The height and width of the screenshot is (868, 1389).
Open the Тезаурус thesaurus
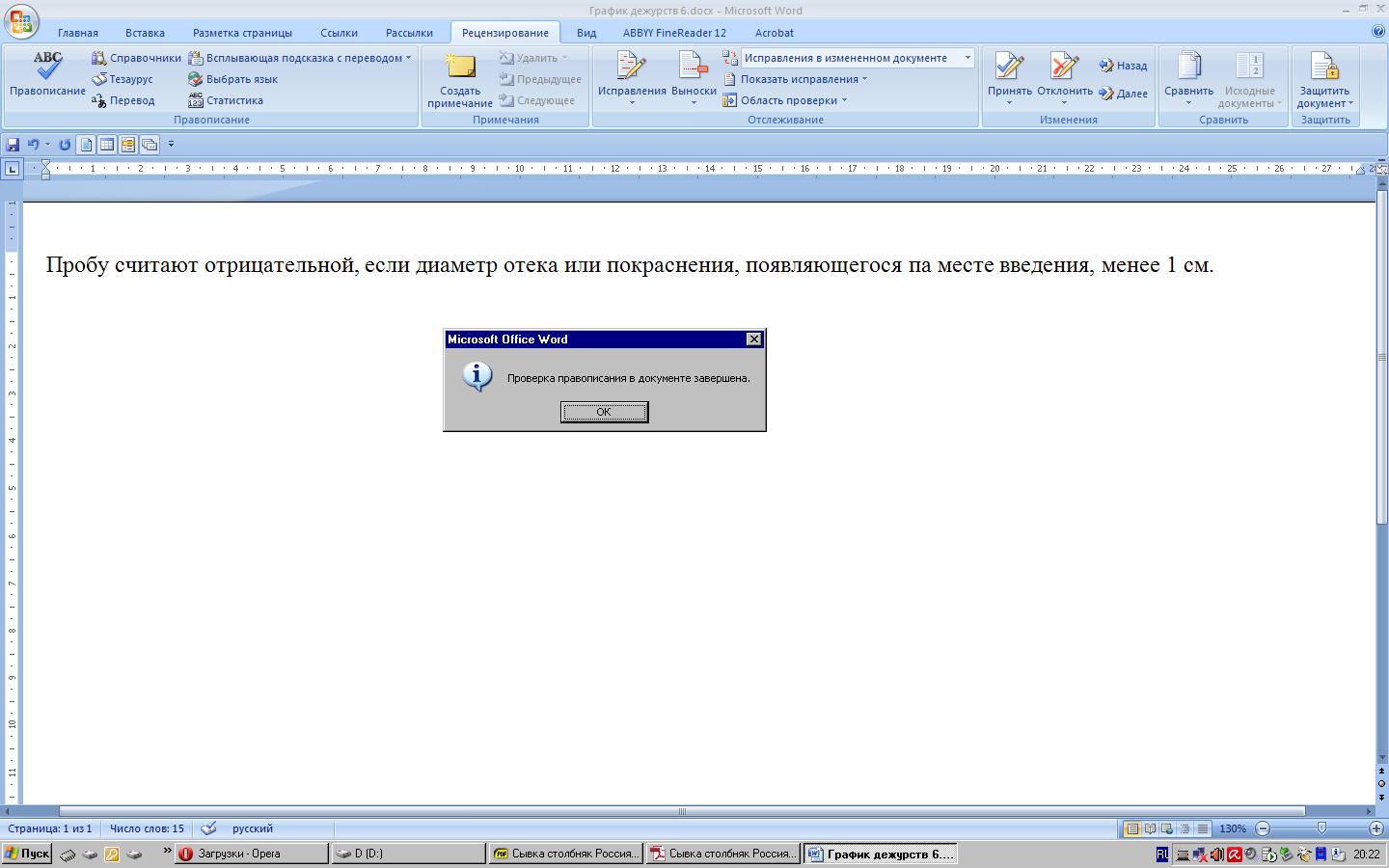pos(123,79)
